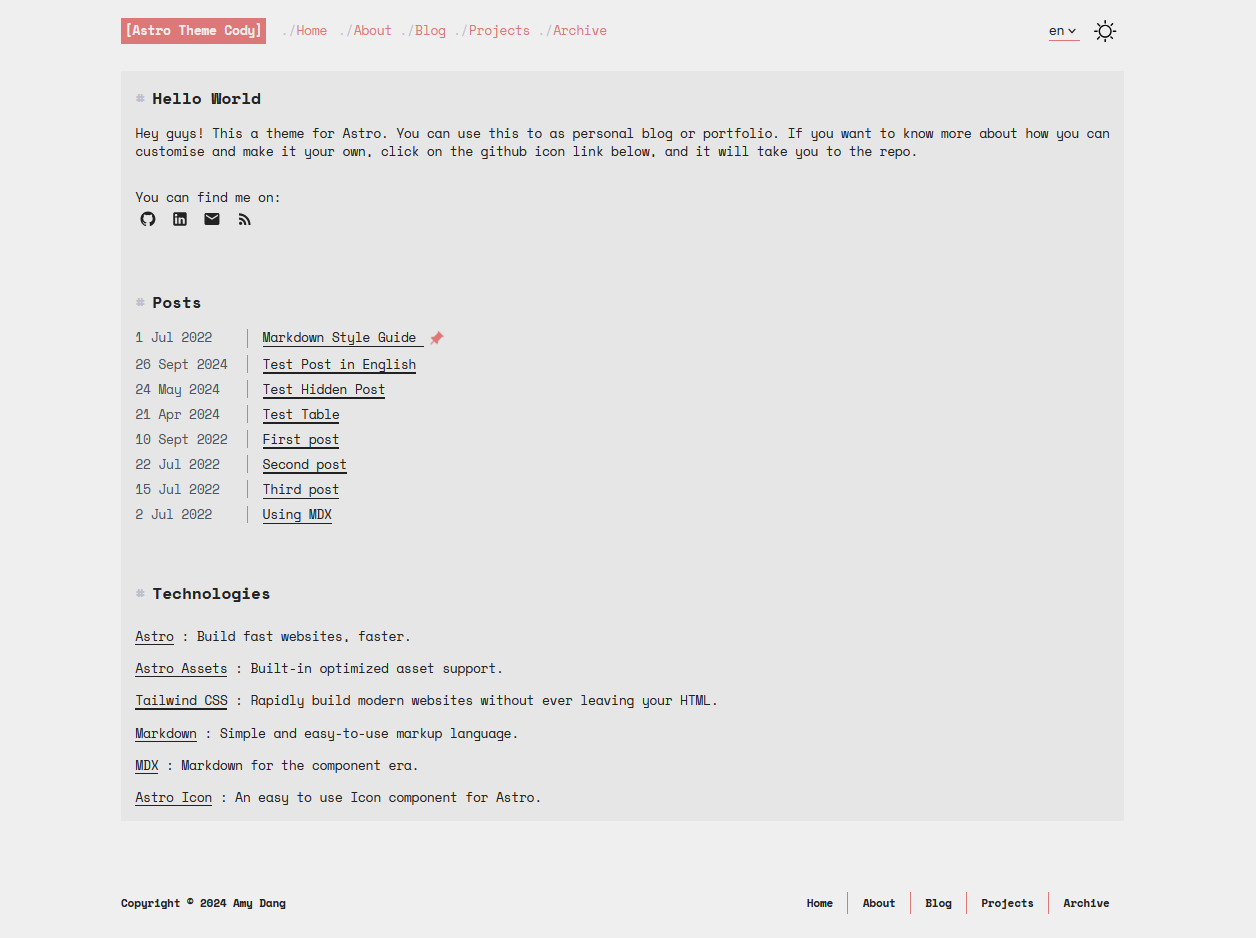The image size is (1256, 938).
Task: Click the red pin icon on pinned post
Action: coord(437,338)
